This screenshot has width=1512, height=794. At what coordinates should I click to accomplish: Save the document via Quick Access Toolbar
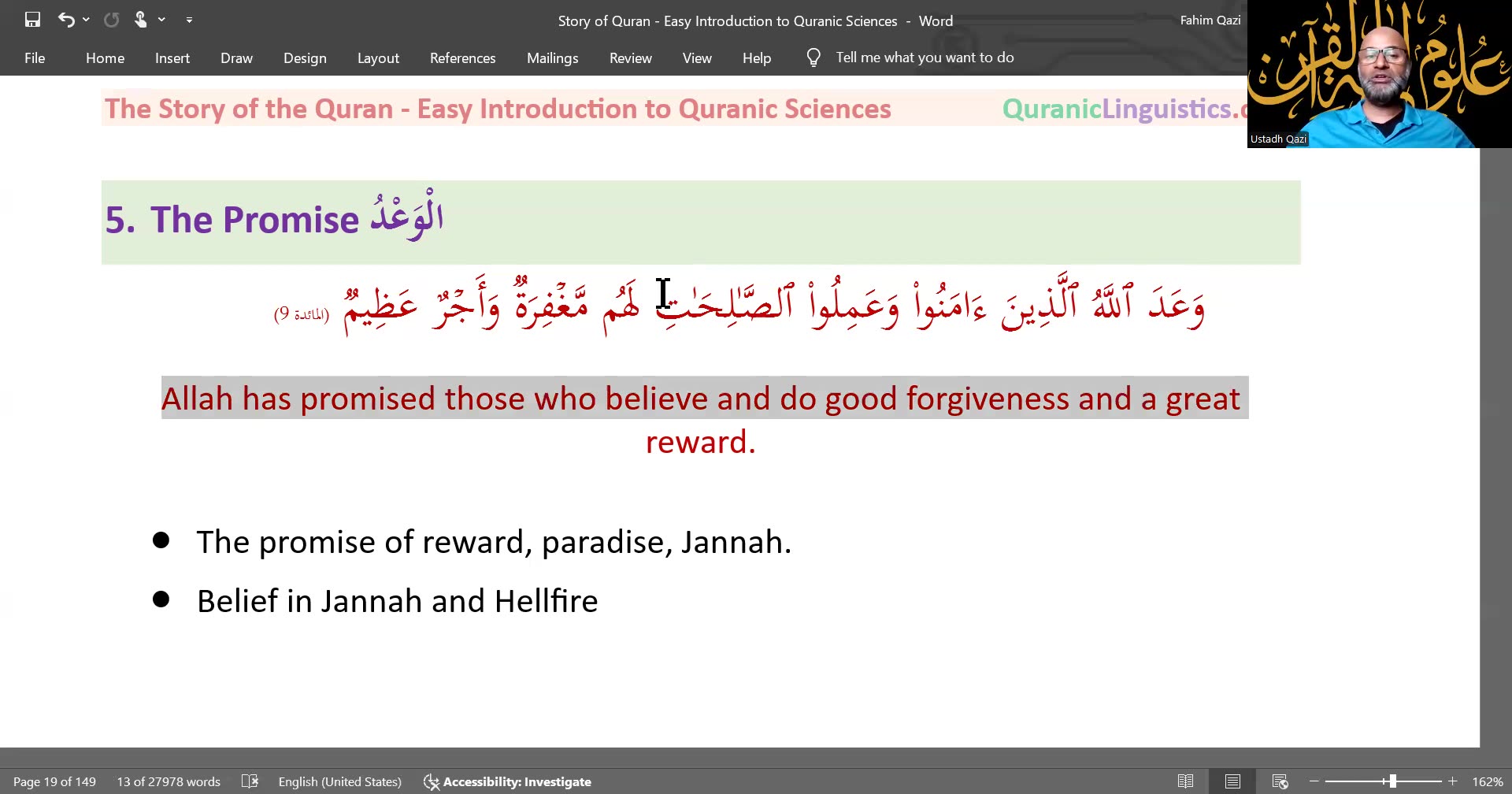pyautogui.click(x=32, y=19)
